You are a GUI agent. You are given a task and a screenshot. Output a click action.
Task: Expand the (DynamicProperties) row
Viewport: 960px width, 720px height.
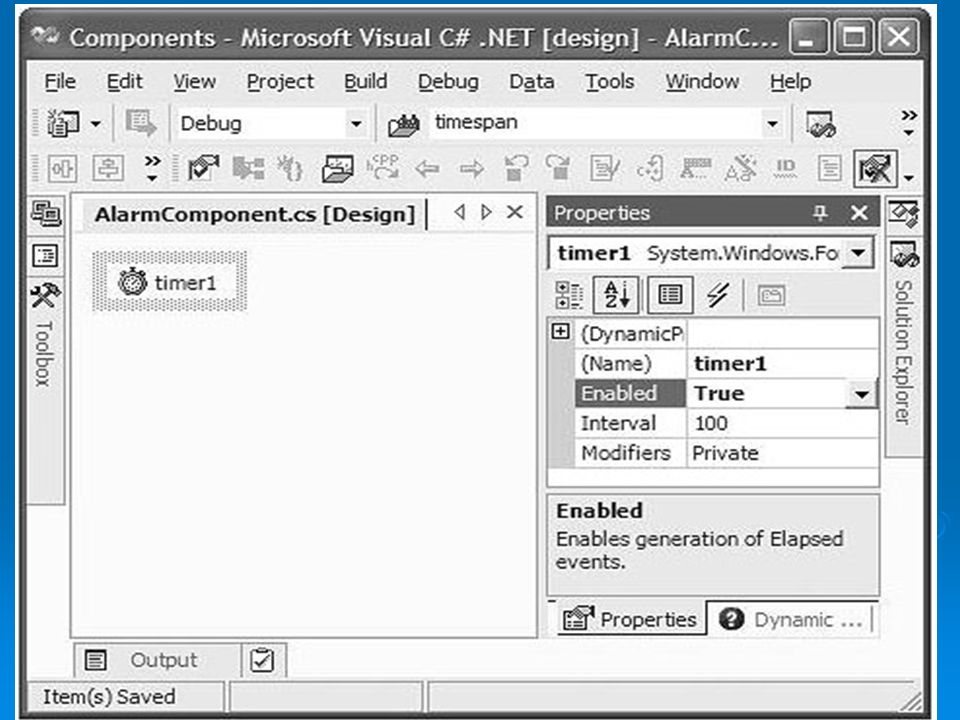[x=560, y=332]
